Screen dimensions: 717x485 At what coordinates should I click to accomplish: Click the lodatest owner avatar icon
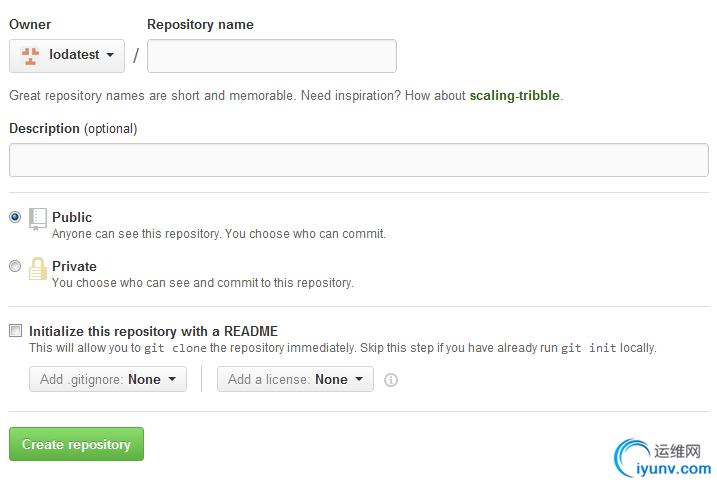pos(30,56)
